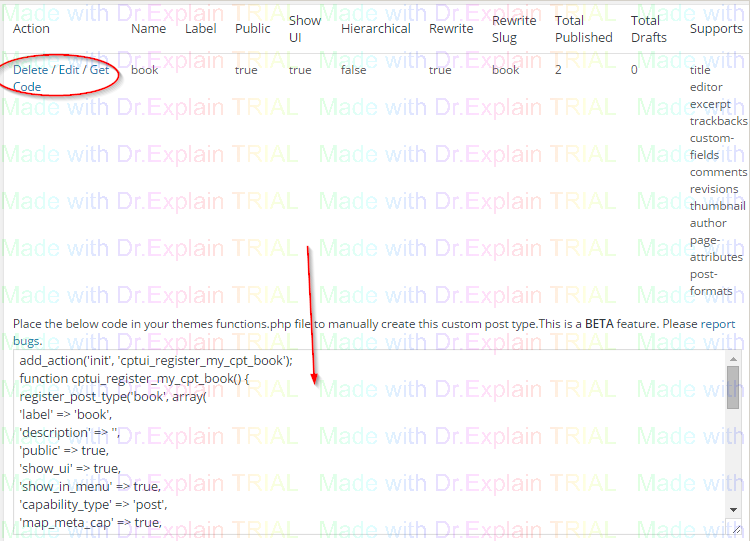Open Get Code for the book post type
750x541 pixels.
98,71
